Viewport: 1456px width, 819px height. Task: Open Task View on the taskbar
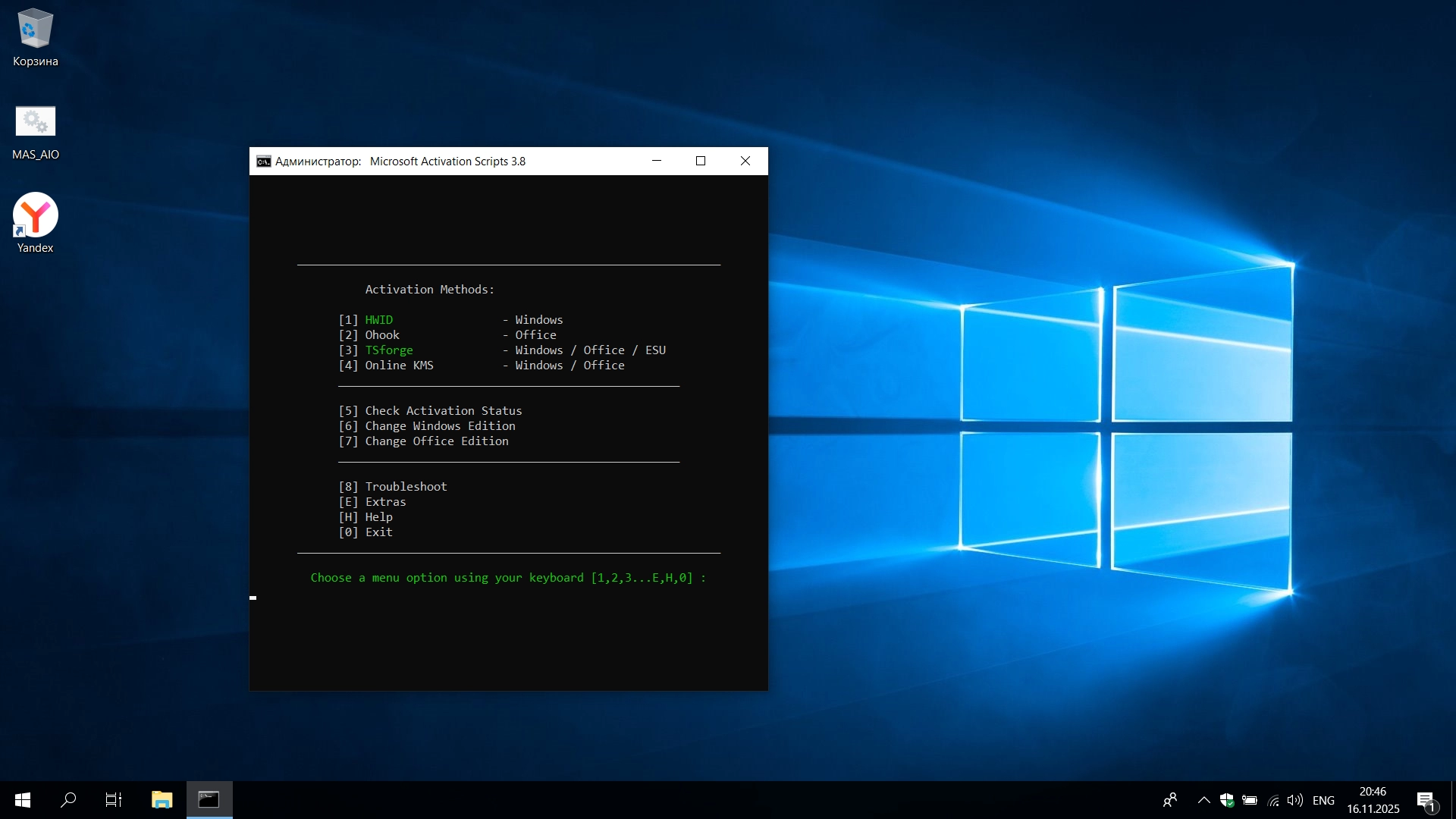point(113,799)
